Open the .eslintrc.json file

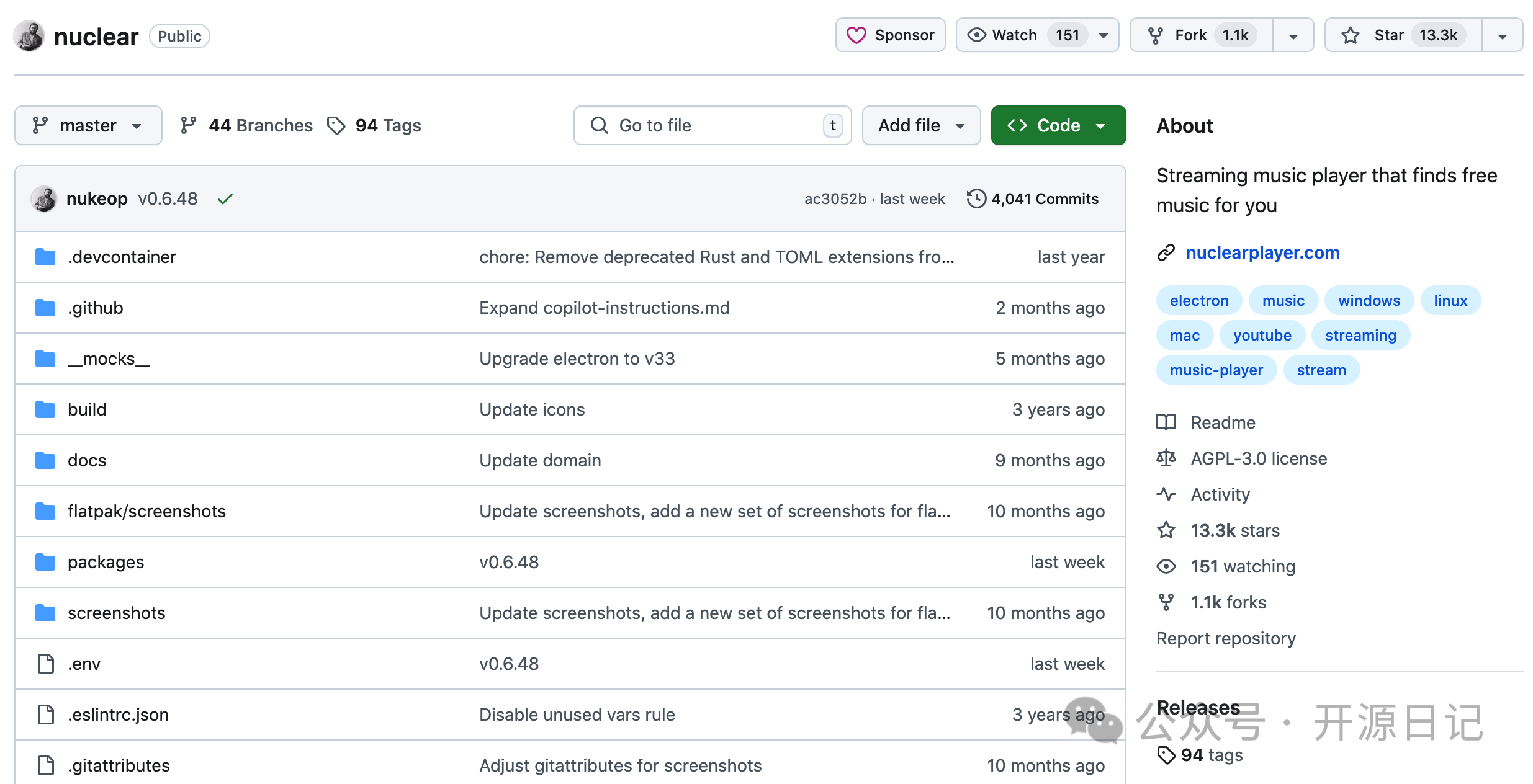118,715
